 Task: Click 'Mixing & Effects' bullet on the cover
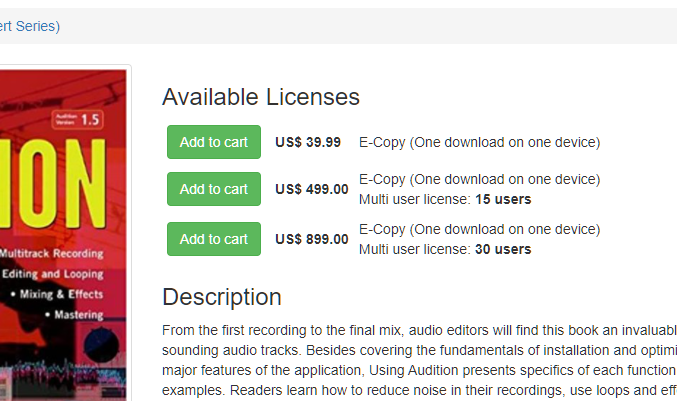73,294
